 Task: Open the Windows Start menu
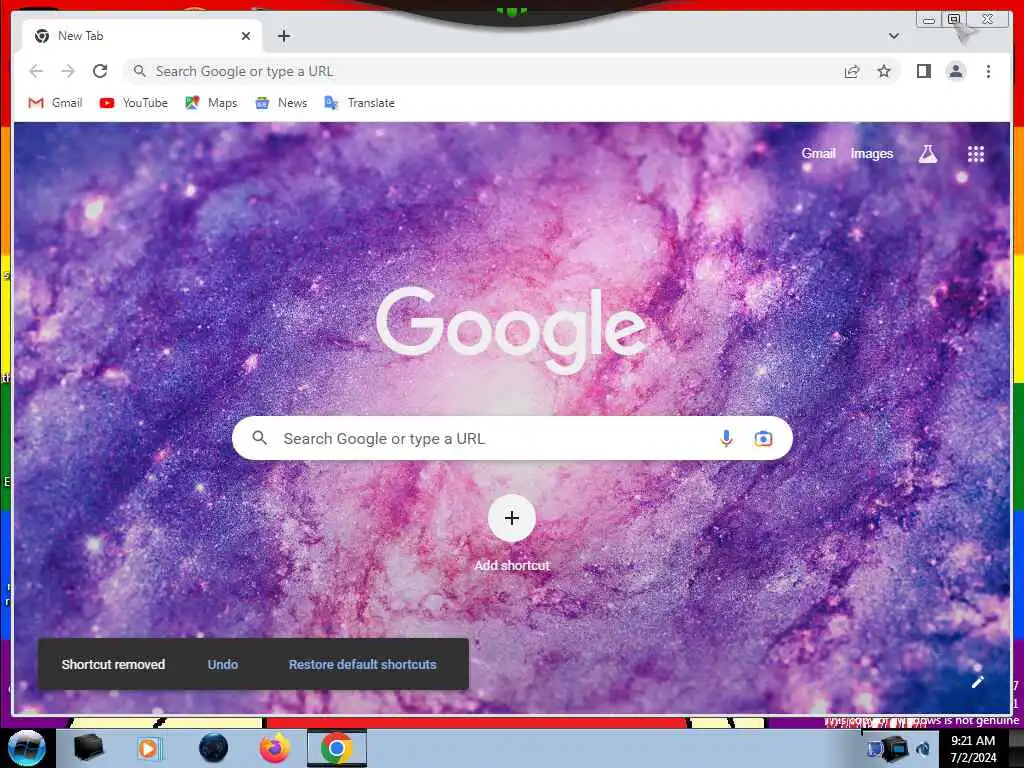click(26, 748)
